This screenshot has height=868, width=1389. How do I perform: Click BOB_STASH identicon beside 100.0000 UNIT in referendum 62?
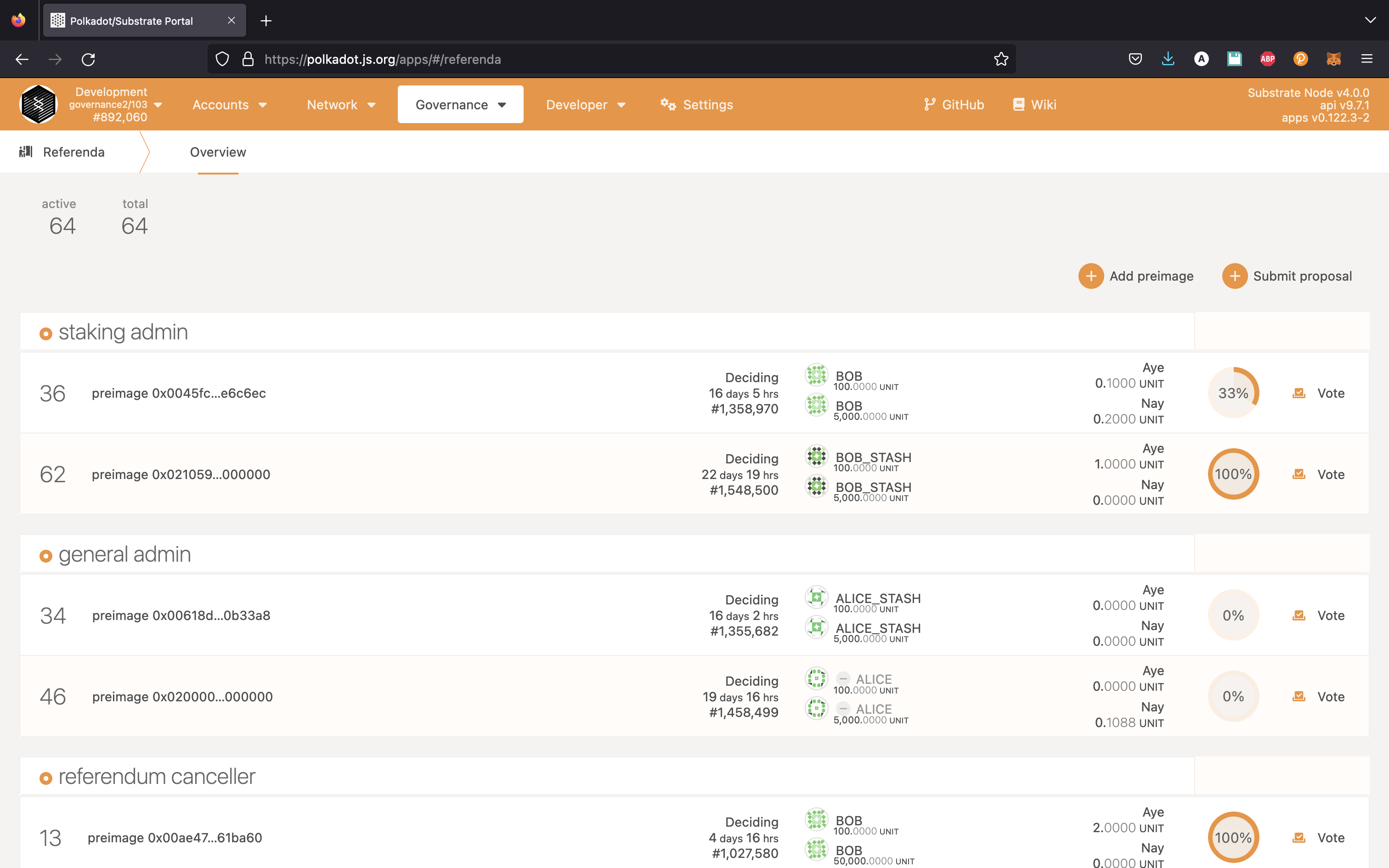816,457
